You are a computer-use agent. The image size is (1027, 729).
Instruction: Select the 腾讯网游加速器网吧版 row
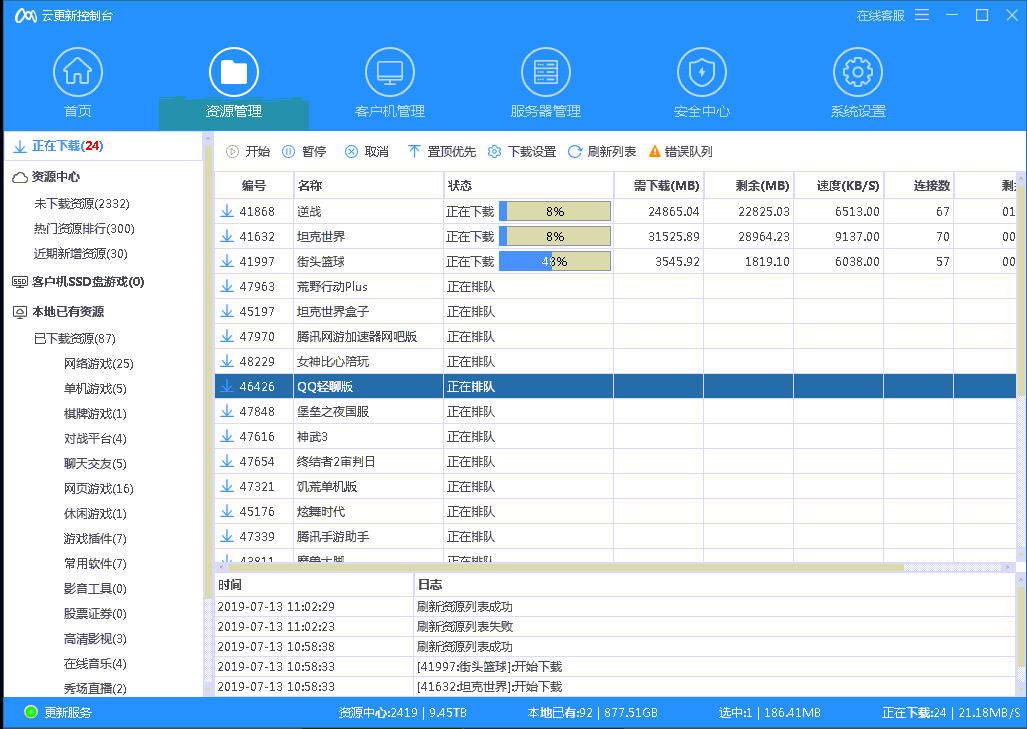pos(615,337)
